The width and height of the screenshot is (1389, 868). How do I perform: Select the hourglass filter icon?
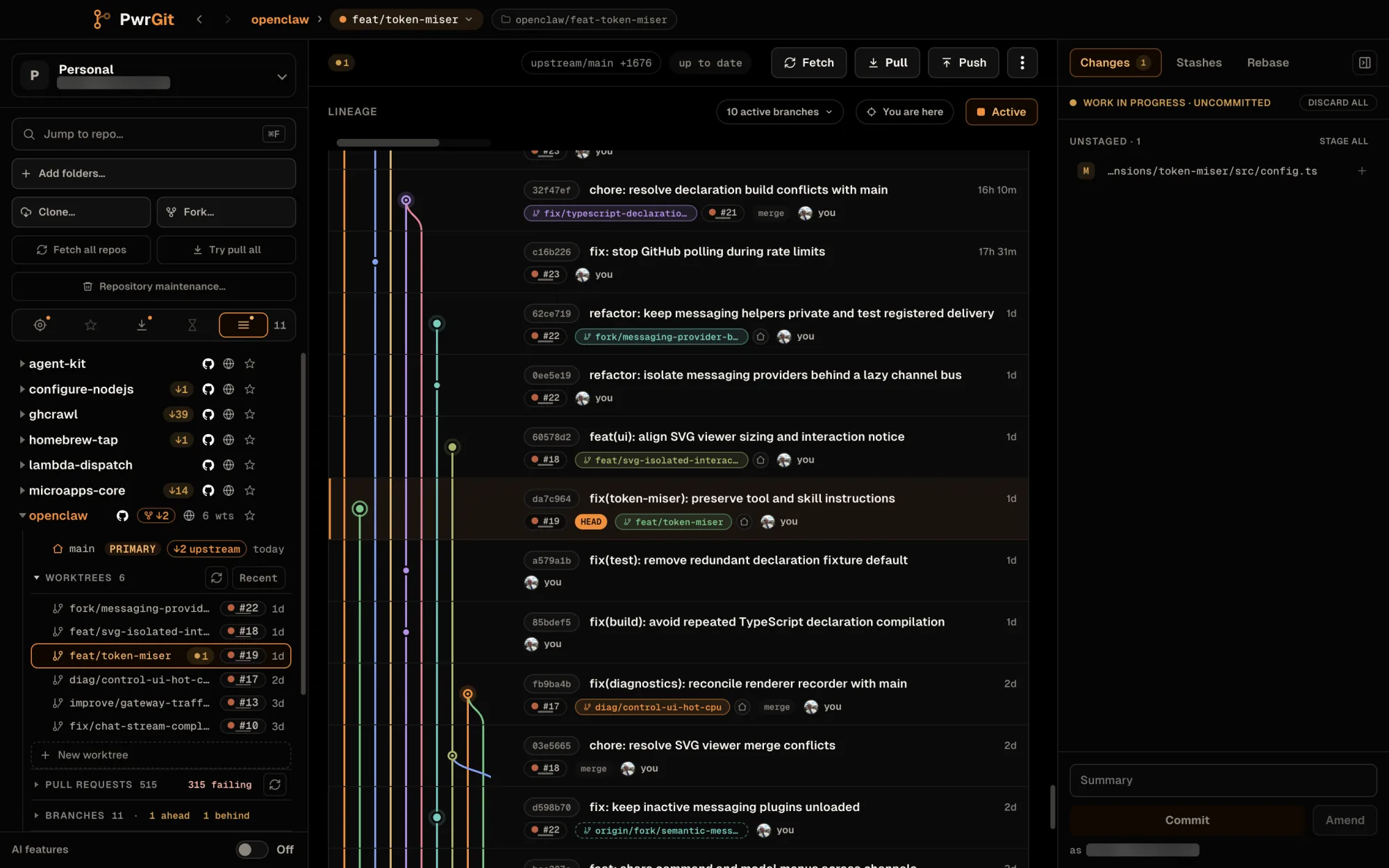192,325
